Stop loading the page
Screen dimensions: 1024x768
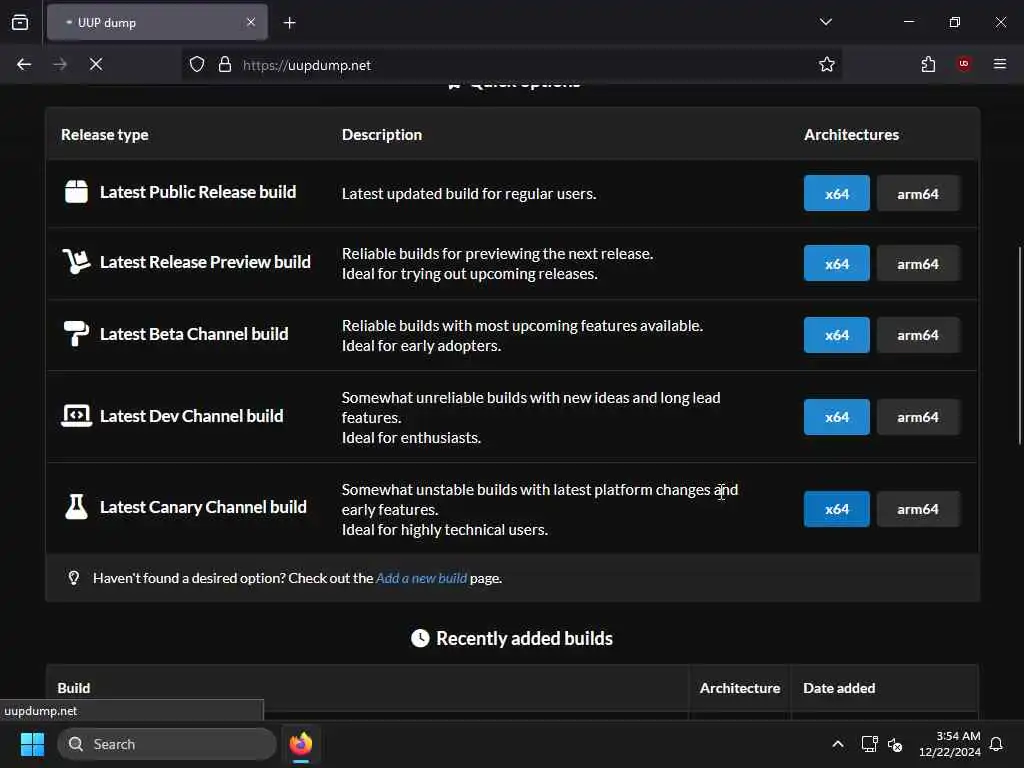(x=96, y=64)
